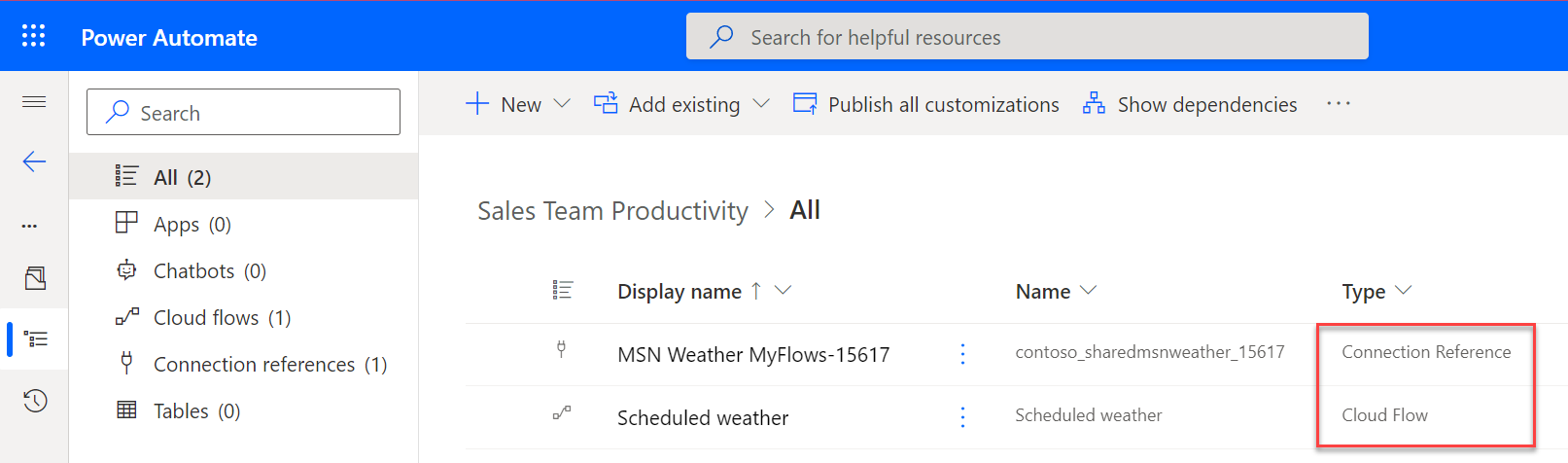Click the plus icon beside New
The height and width of the screenshot is (463, 1568).
477,103
